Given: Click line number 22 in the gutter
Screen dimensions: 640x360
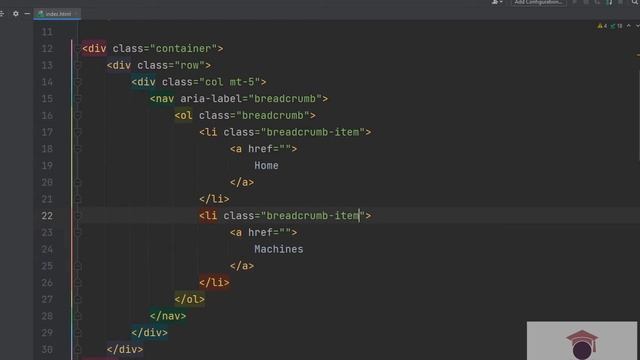Looking at the screenshot, I should point(47,216).
